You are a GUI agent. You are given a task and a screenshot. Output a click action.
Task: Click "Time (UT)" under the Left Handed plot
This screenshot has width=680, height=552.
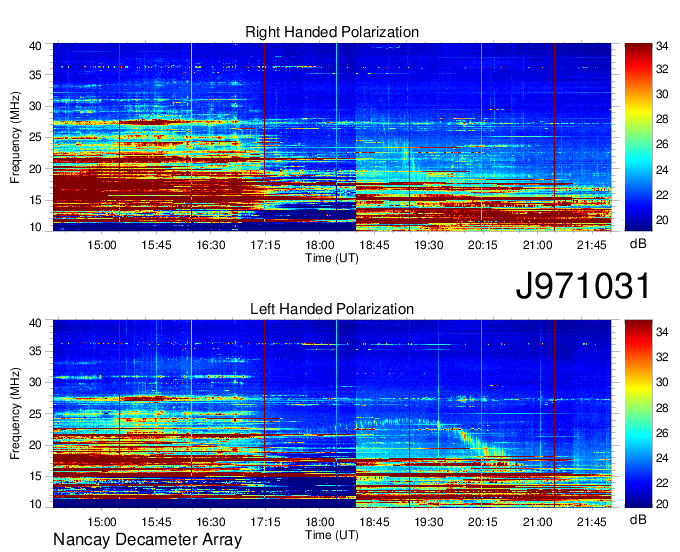tap(332, 535)
